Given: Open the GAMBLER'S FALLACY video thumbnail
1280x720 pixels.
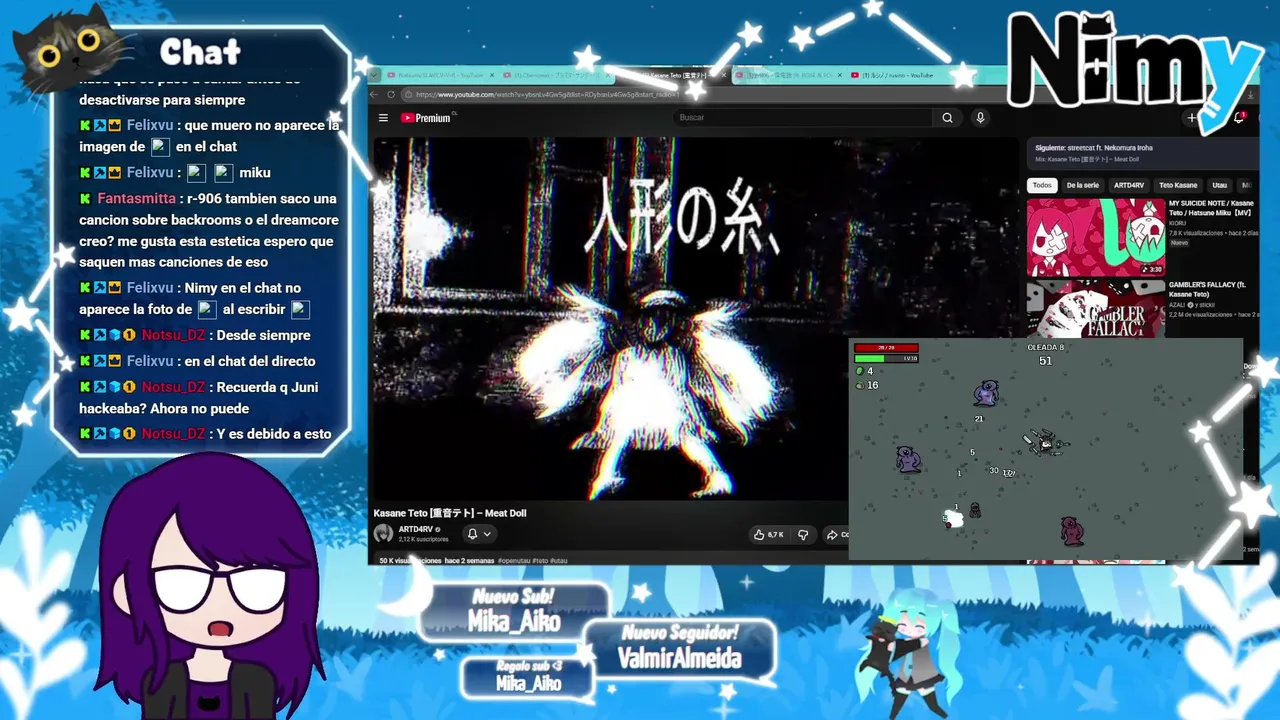Looking at the screenshot, I should click(1096, 309).
